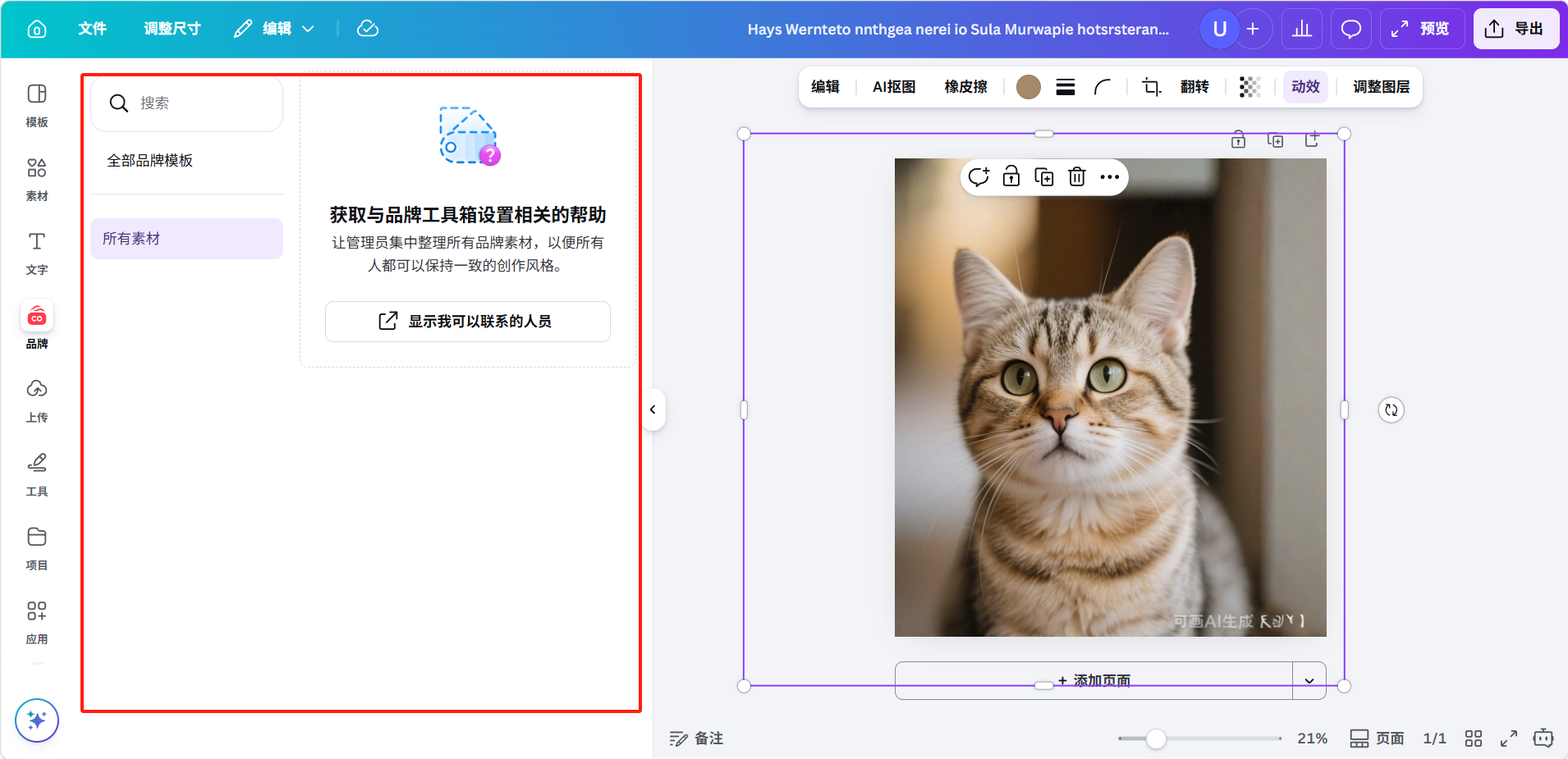Click the 导出 export button

pos(1515,30)
